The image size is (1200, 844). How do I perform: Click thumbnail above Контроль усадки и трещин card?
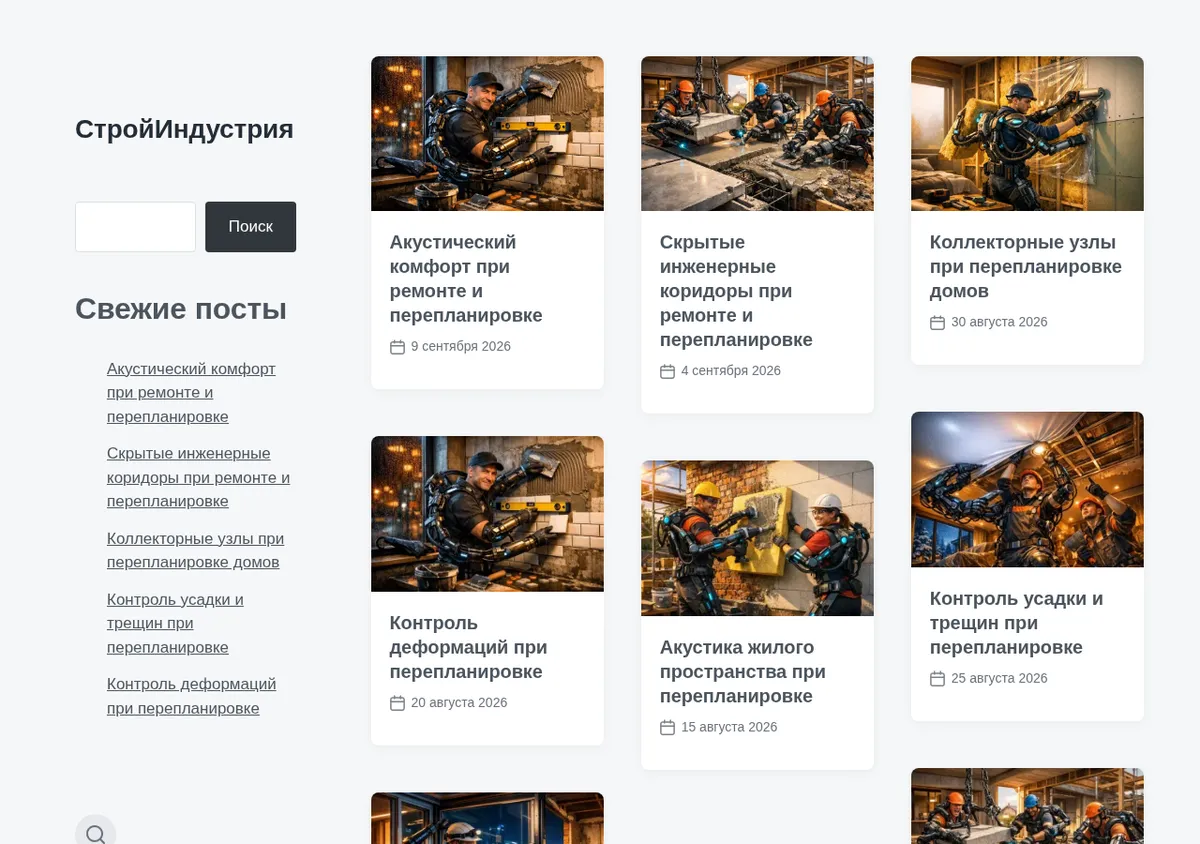[1027, 489]
